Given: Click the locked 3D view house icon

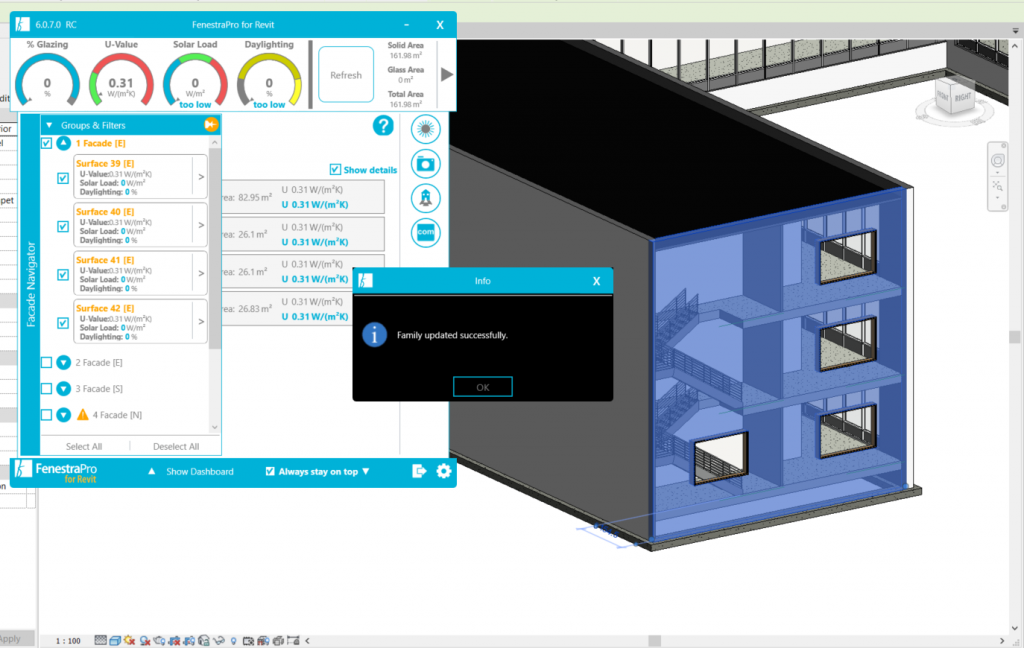Looking at the screenshot, I should [x=204, y=641].
